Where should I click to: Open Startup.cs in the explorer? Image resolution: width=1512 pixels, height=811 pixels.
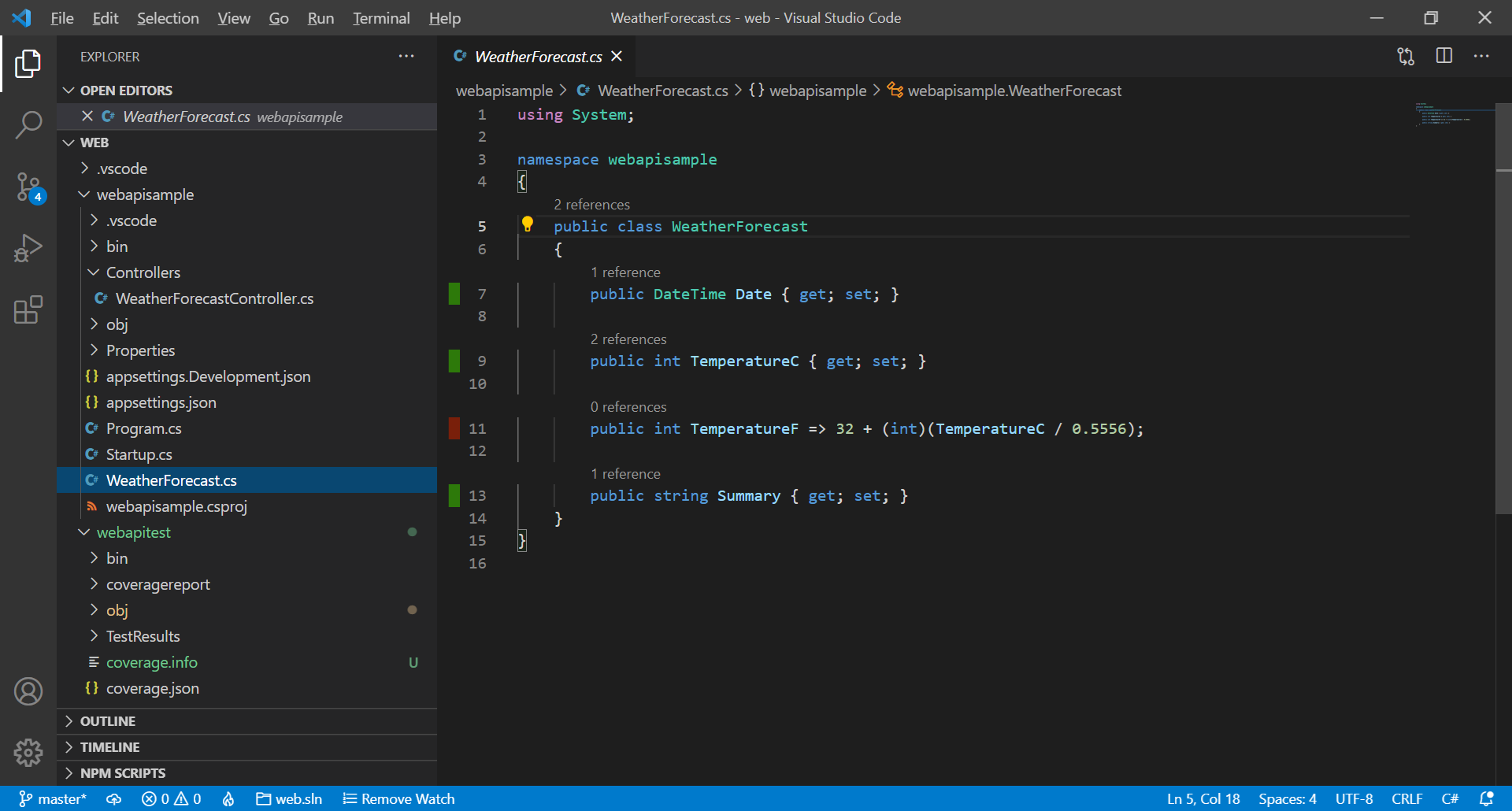pyautogui.click(x=246, y=454)
